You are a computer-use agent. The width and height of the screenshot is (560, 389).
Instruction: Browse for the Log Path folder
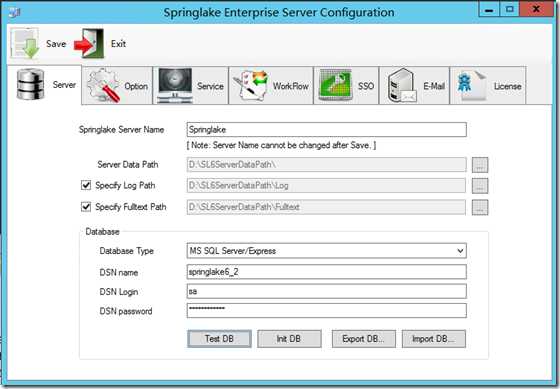[x=480, y=186]
